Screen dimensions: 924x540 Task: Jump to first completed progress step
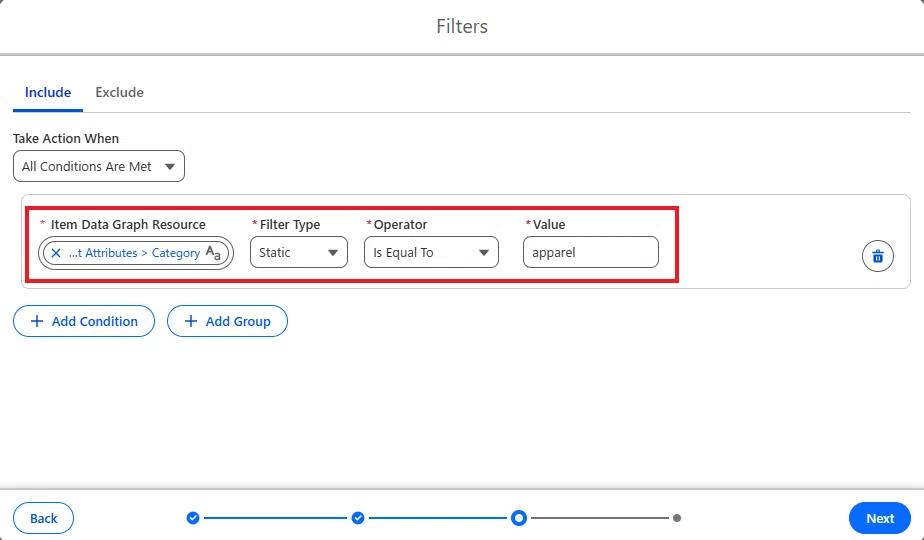(193, 518)
